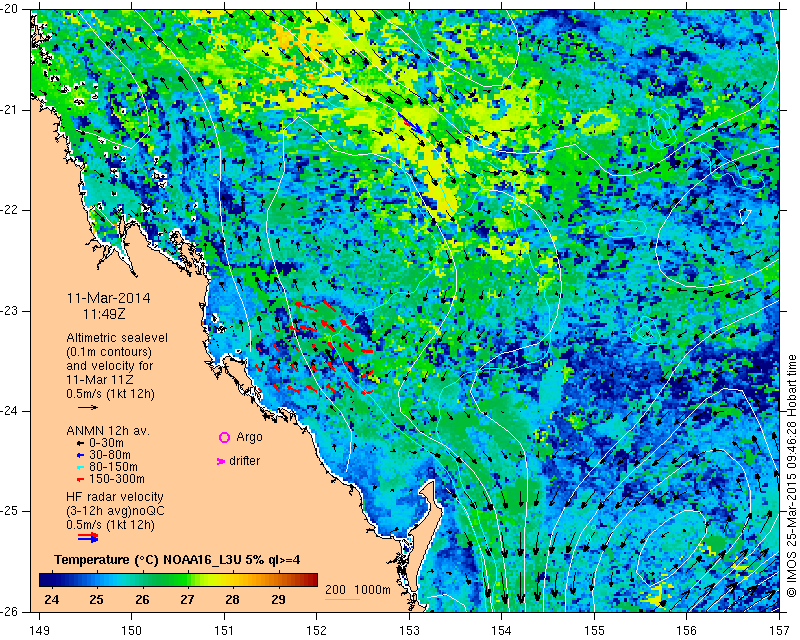
Task: Click the cyan line under 200 1000m
Action: [342, 599]
